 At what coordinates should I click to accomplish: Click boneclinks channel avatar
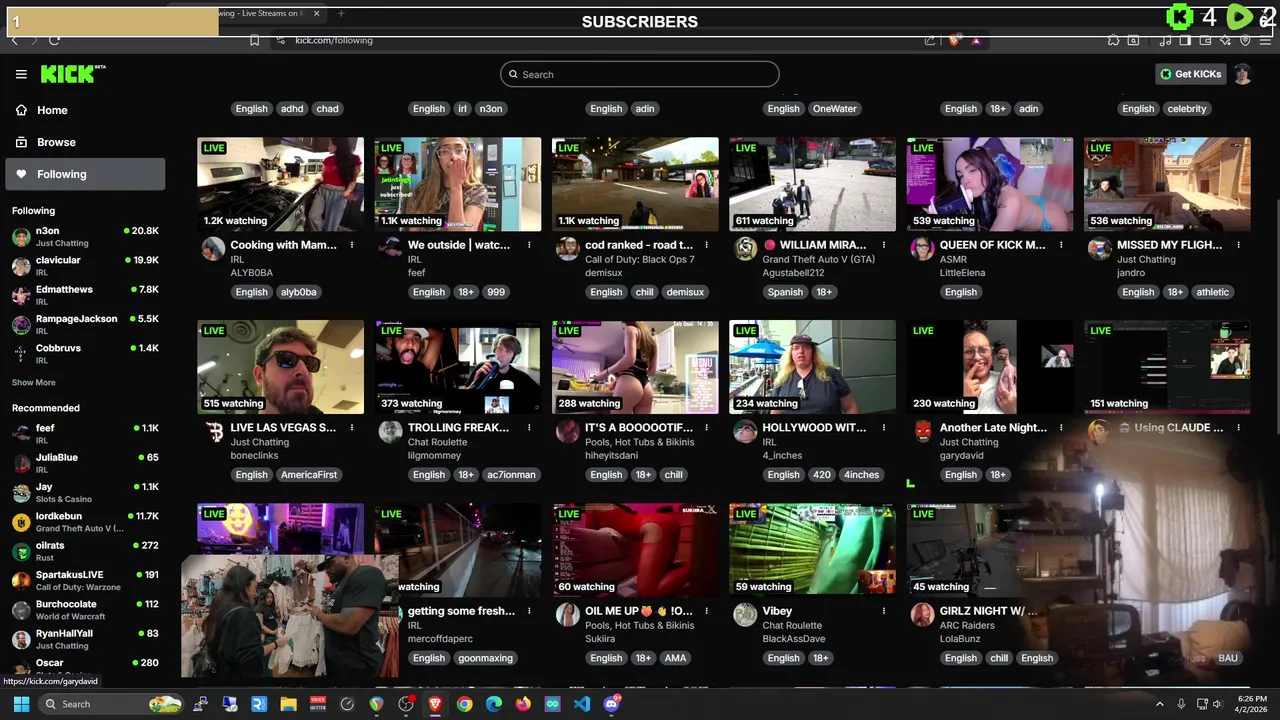213,431
